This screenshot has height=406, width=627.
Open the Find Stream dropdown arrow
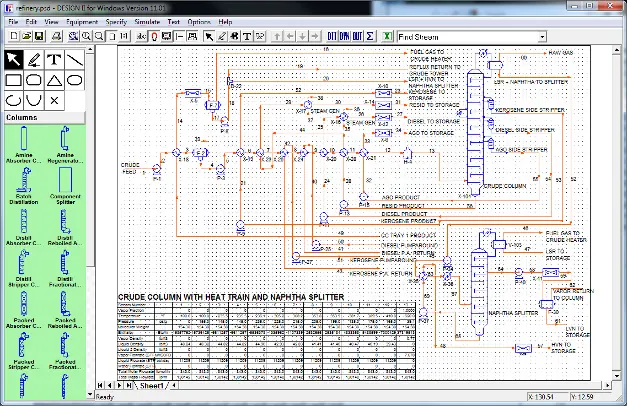click(542, 37)
